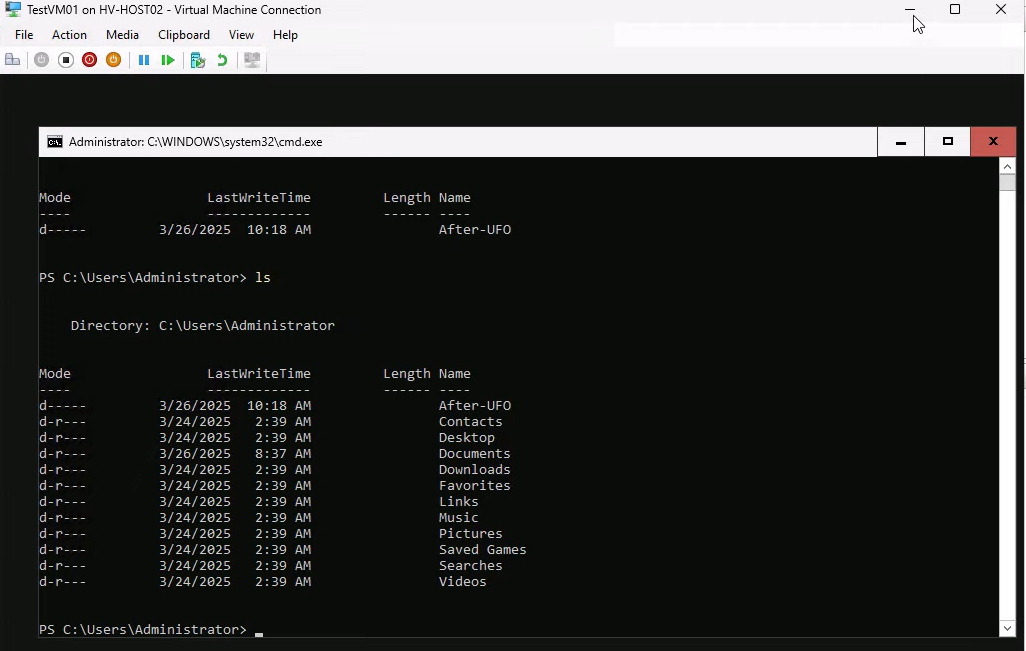Image resolution: width=1026 pixels, height=651 pixels.
Task: Toggle enhanced session monitor icon
Action: [x=252, y=60]
